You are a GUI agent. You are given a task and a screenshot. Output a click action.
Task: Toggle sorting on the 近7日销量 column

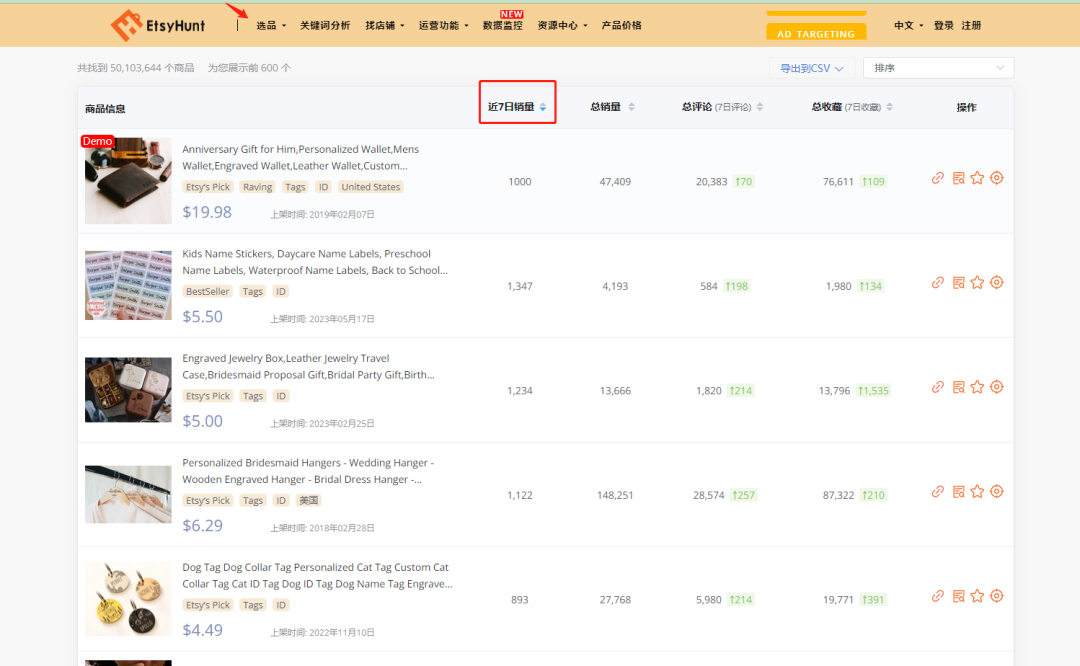[516, 102]
